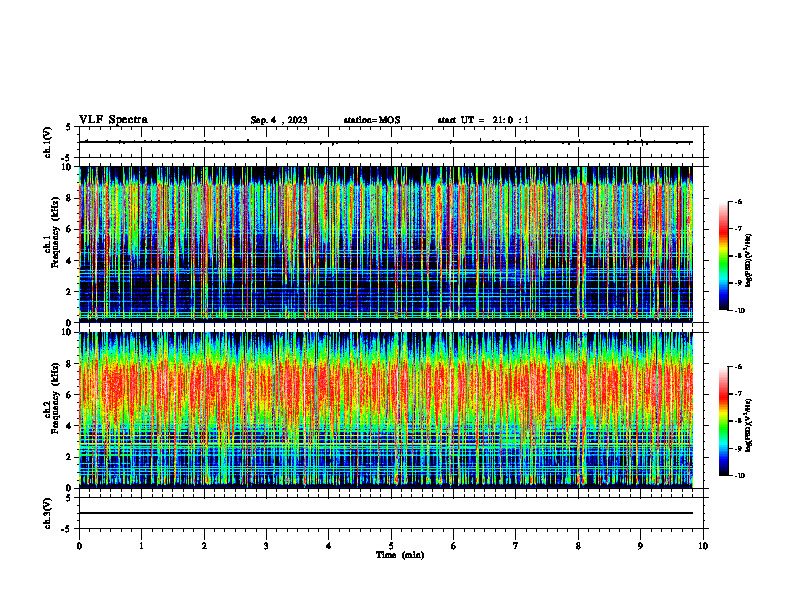
Task: Click the "ch.2 Frequency (kHz)" axis label
Action: pyautogui.click(x=51, y=398)
